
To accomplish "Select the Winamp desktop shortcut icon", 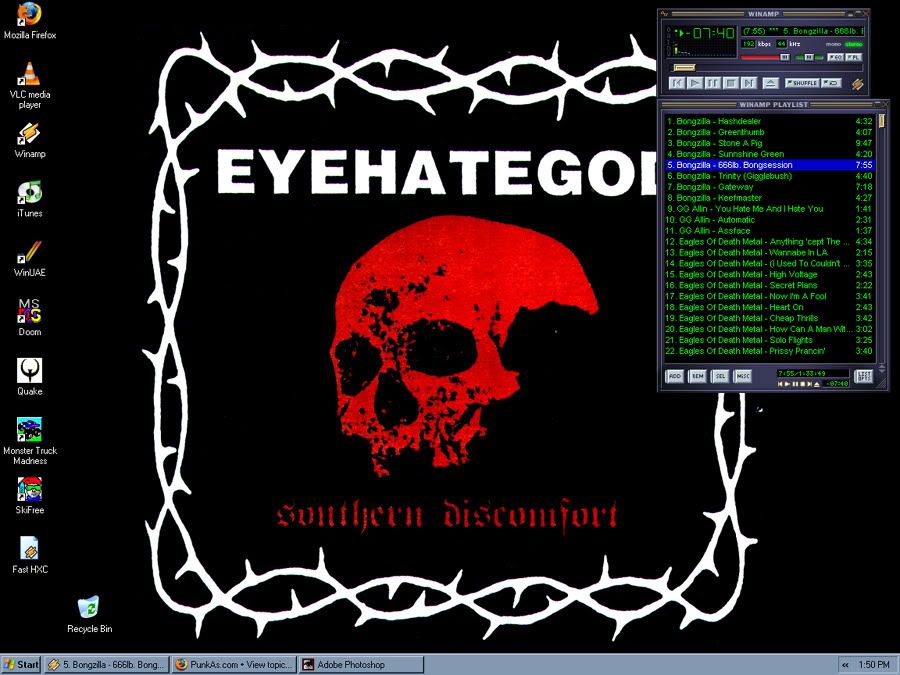I will click(x=30, y=140).
